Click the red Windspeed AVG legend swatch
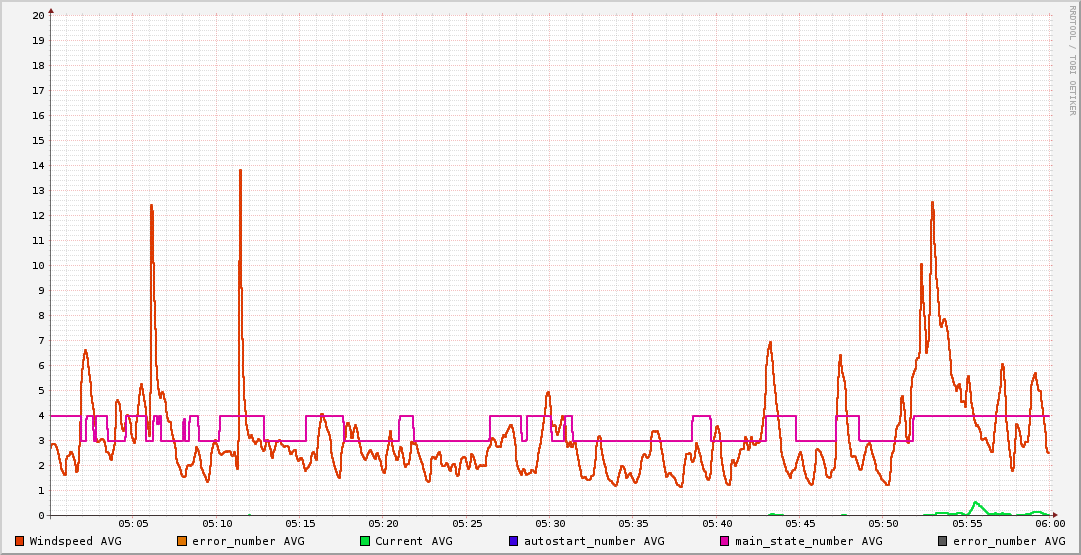Viewport: 1081px width, 555px height. [19, 541]
